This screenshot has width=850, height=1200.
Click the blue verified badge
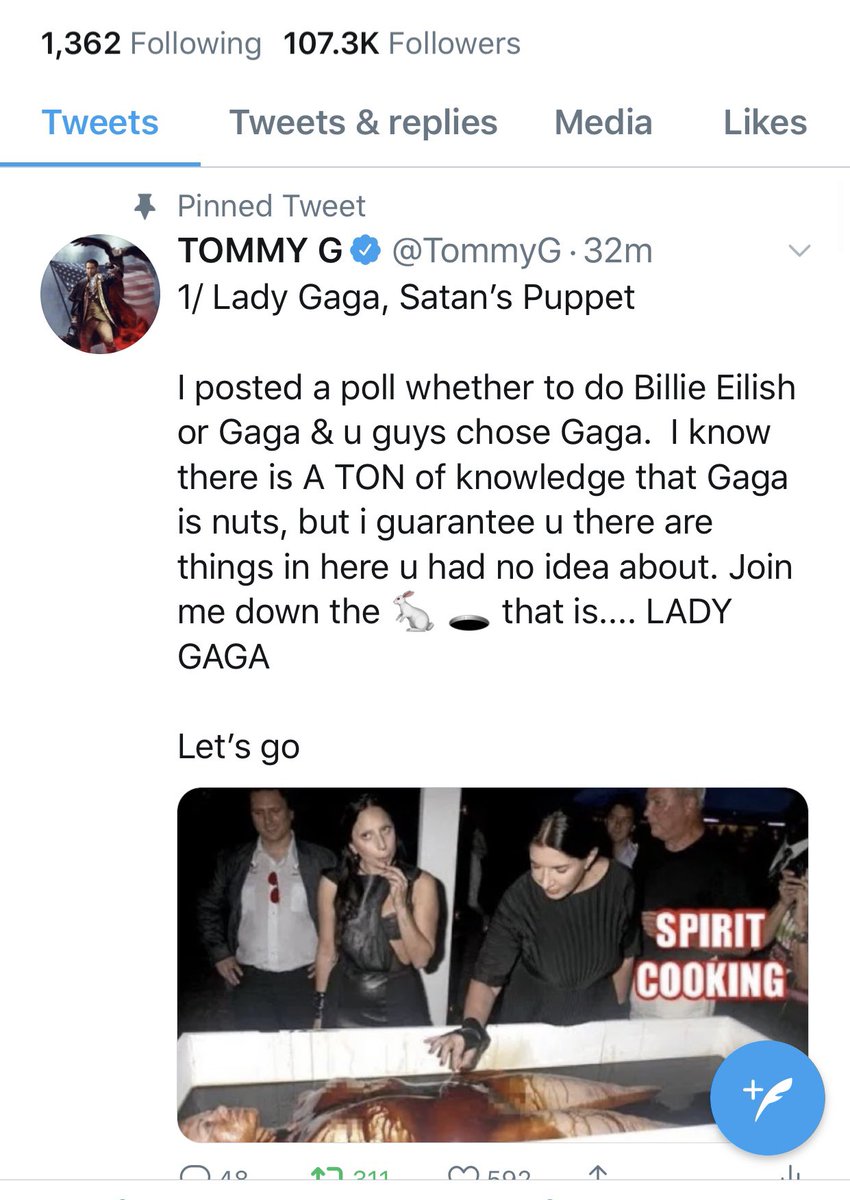(366, 251)
